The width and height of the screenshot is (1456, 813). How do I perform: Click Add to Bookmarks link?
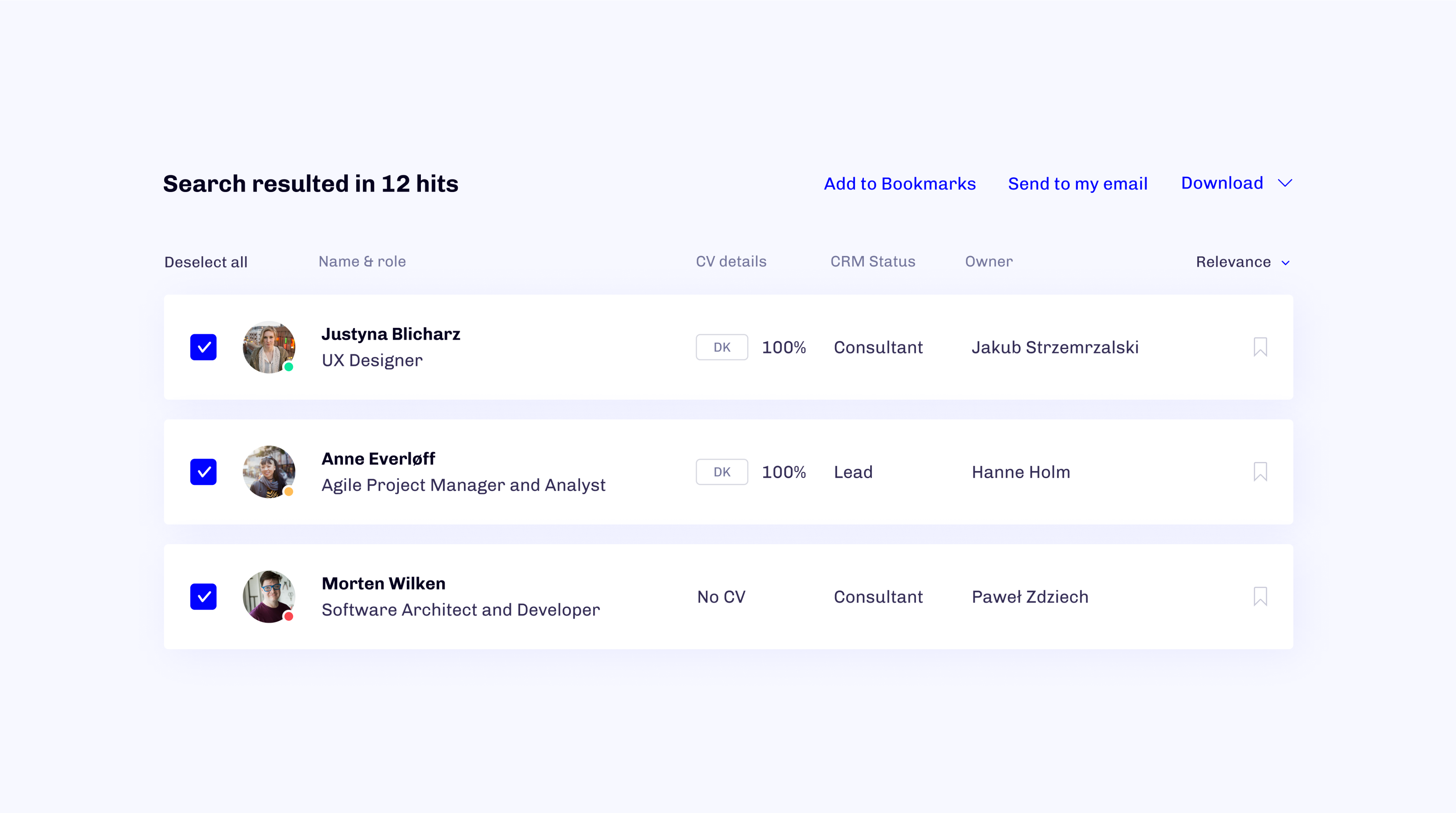pyautogui.click(x=899, y=184)
